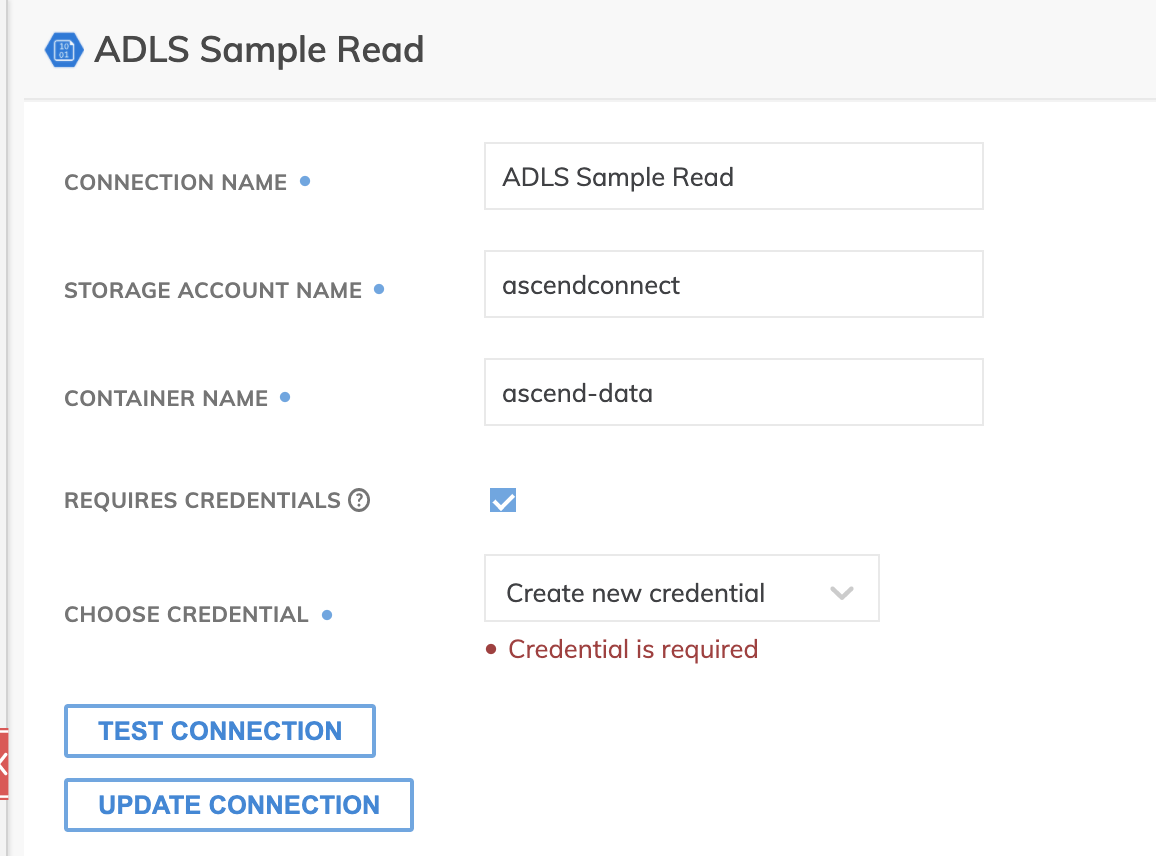Click the ADLS hexagon icon in header

pyautogui.click(x=64, y=50)
